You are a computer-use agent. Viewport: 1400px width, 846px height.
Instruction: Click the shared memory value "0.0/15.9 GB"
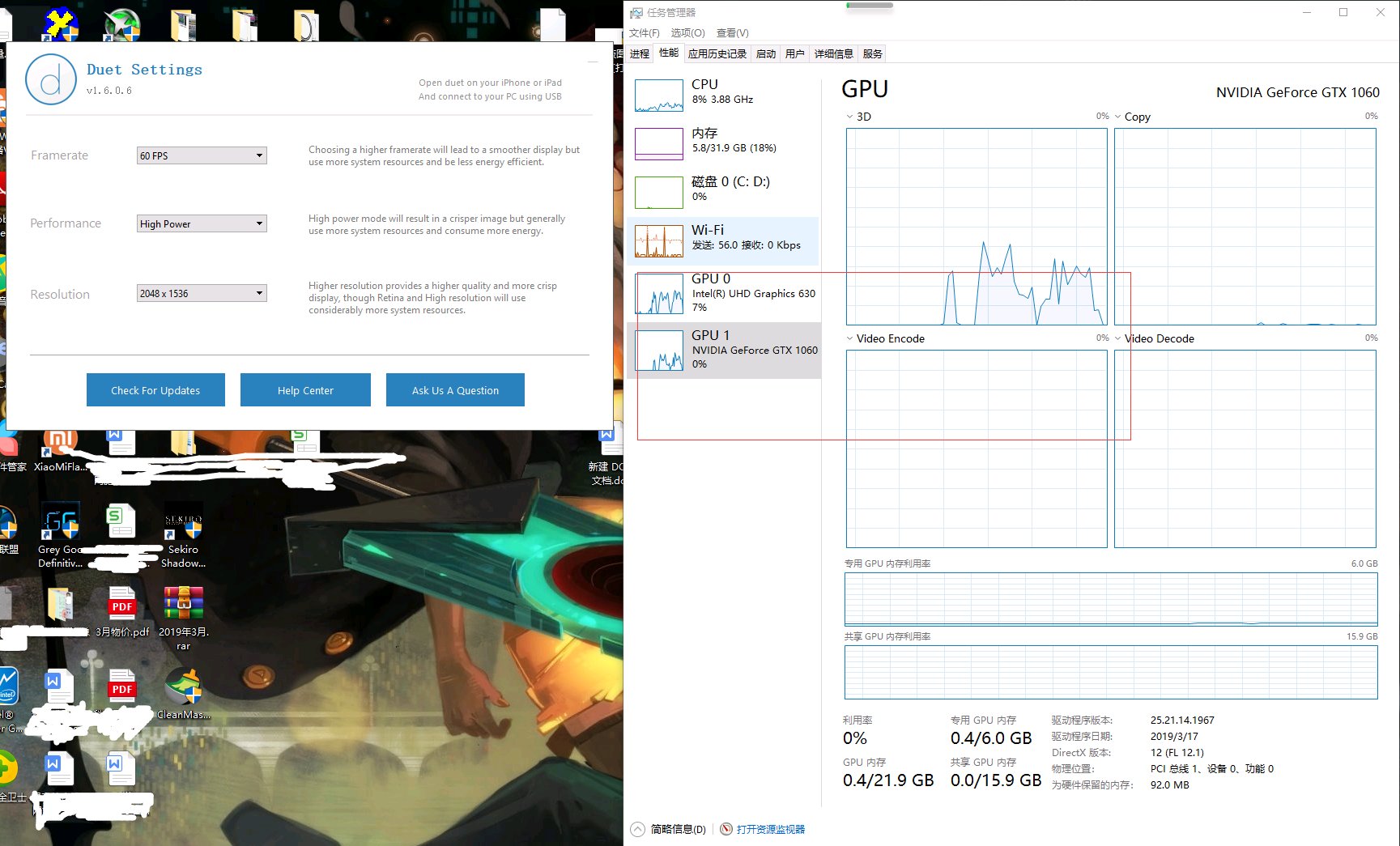pyautogui.click(x=996, y=780)
